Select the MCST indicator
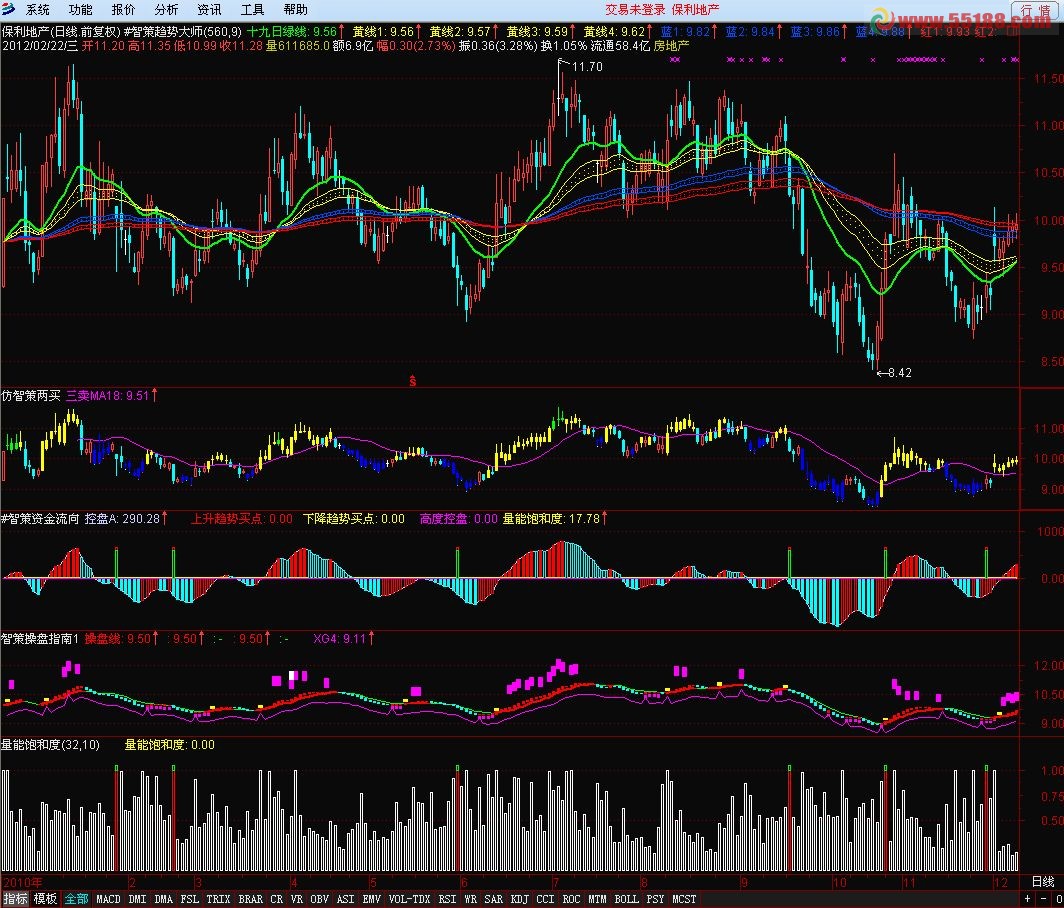The height and width of the screenshot is (908, 1064). tap(684, 898)
